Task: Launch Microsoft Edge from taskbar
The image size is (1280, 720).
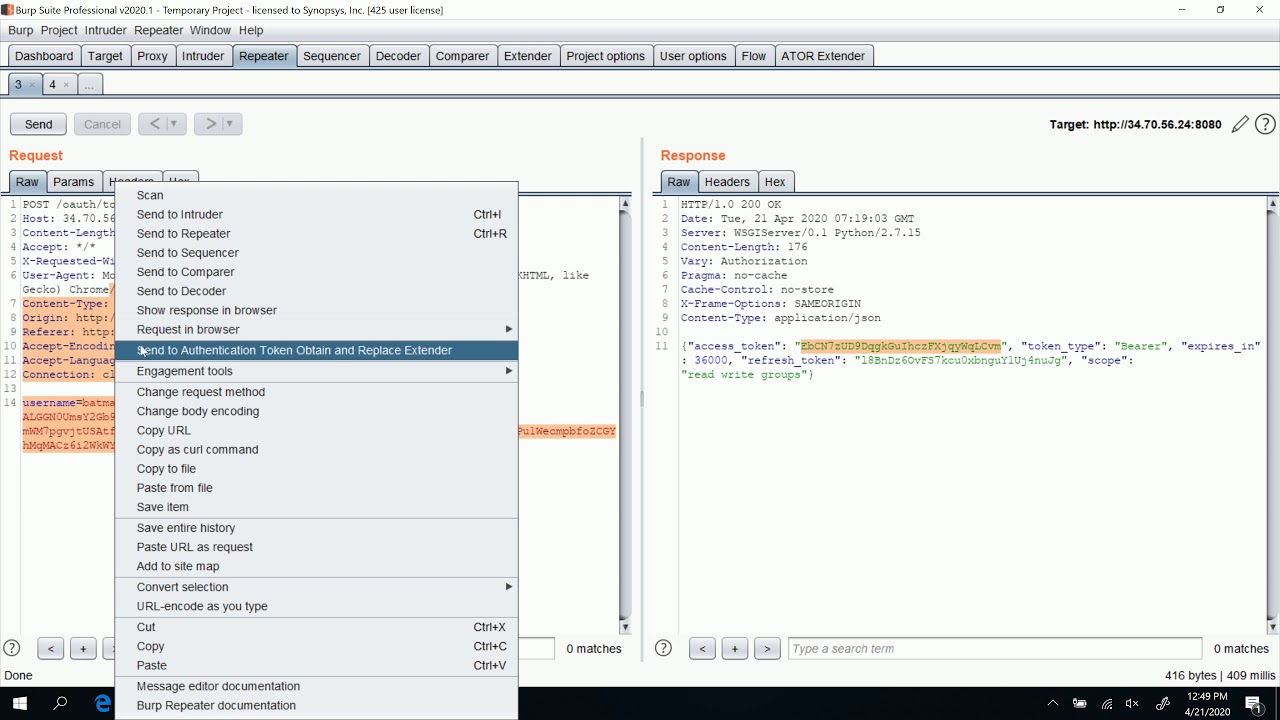Action: click(102, 703)
